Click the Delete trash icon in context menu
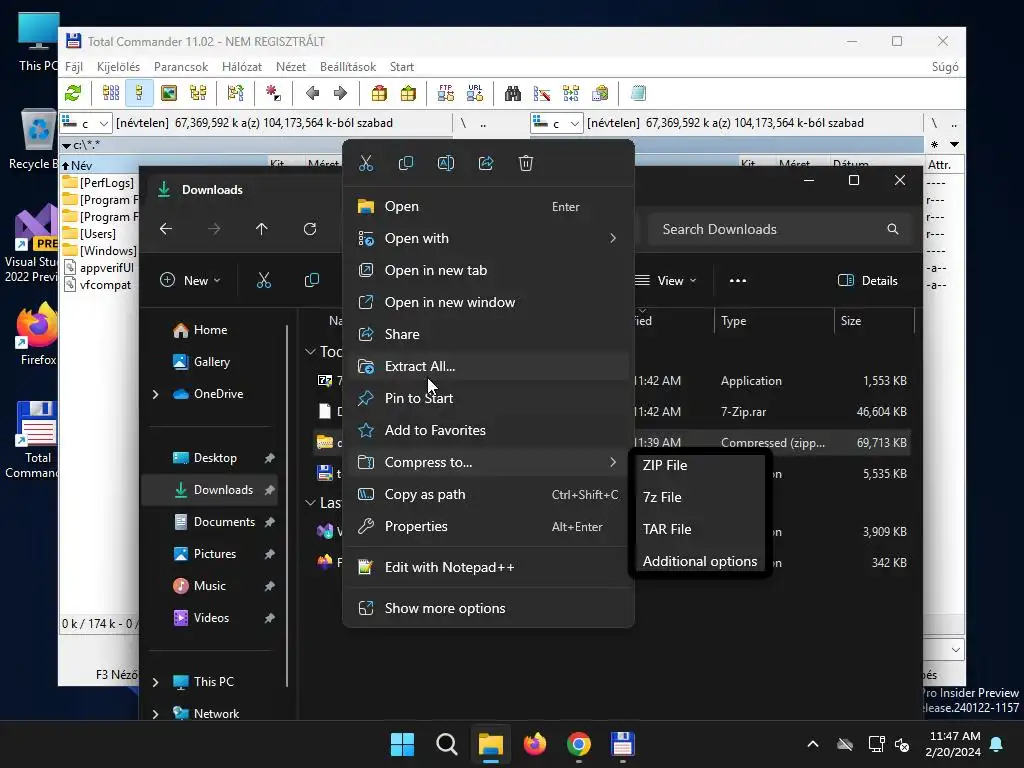This screenshot has width=1024, height=768. click(x=526, y=163)
